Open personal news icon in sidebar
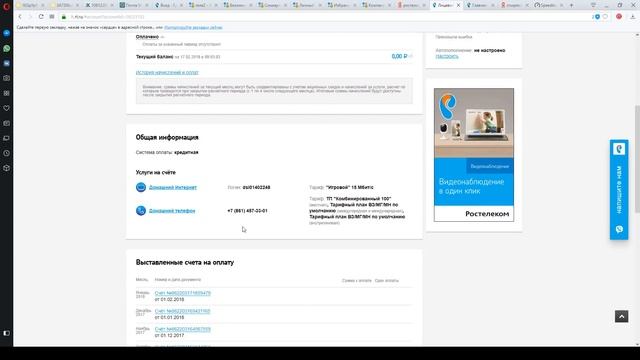Screen dimensions: 640x360 (x=7, y=123)
